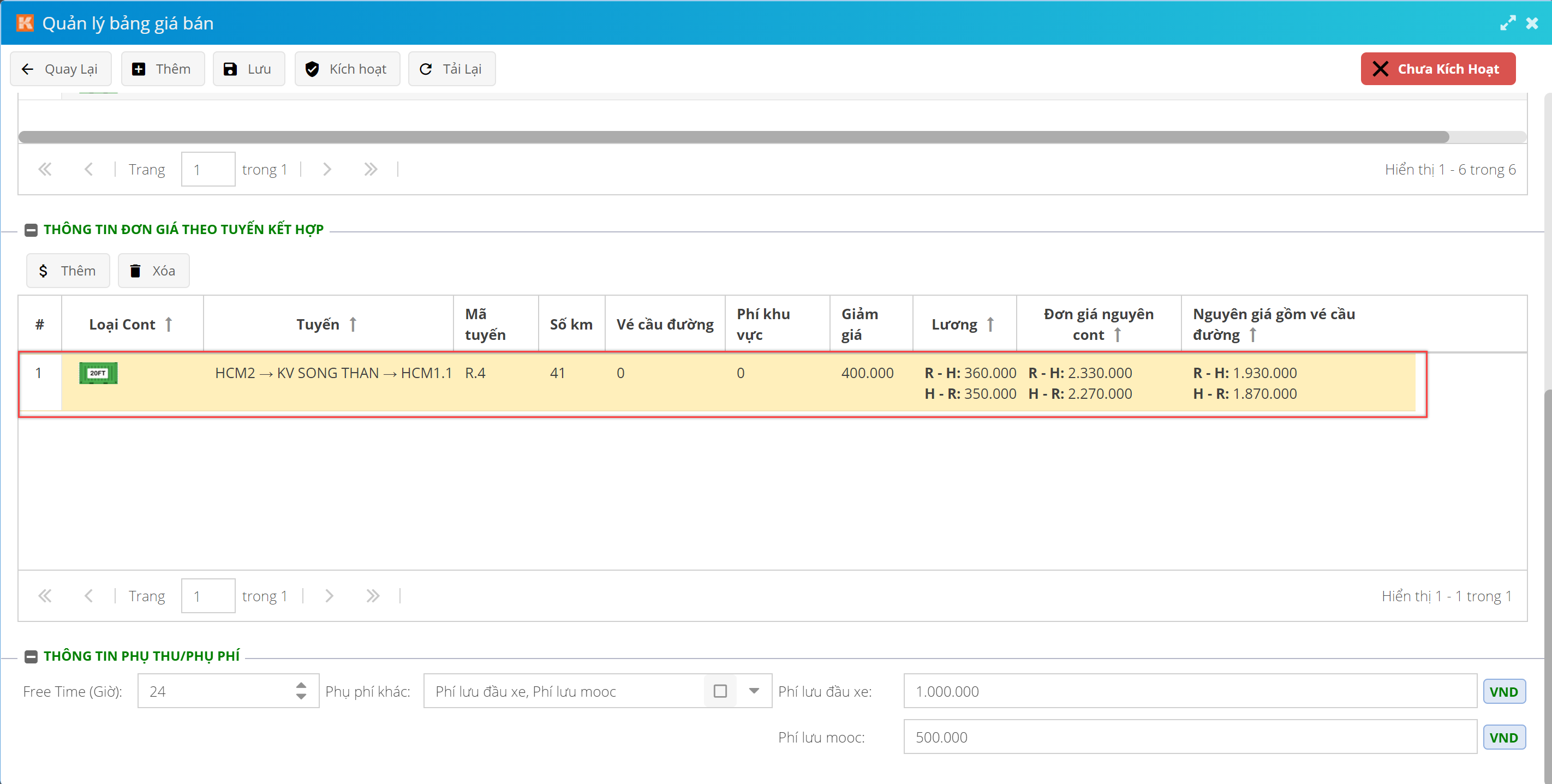Screen dimensions: 1552x784
Task: Add price via dollar-sign Thêm button
Action: tap(68, 271)
